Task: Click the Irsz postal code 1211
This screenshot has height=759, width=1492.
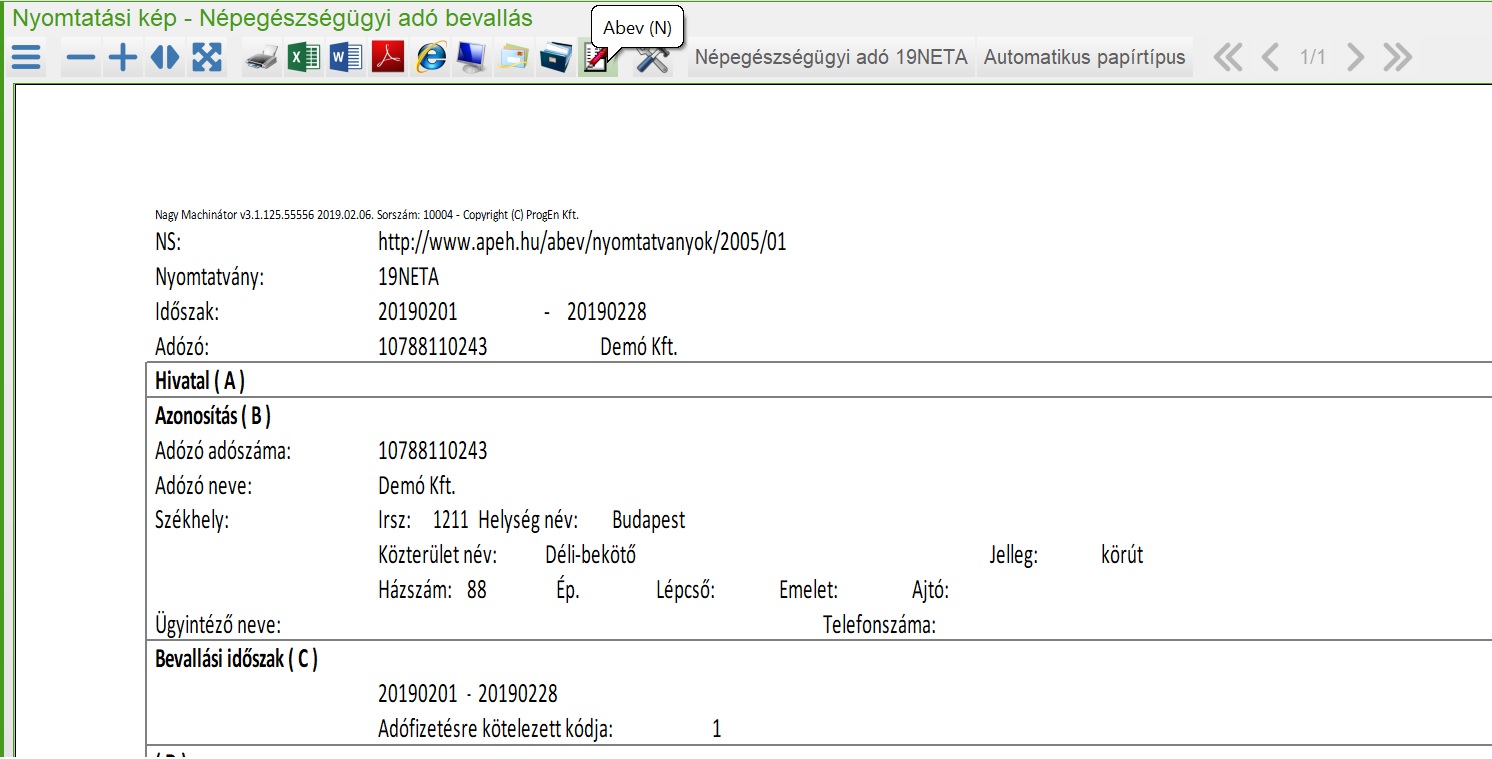Action: coord(451,521)
